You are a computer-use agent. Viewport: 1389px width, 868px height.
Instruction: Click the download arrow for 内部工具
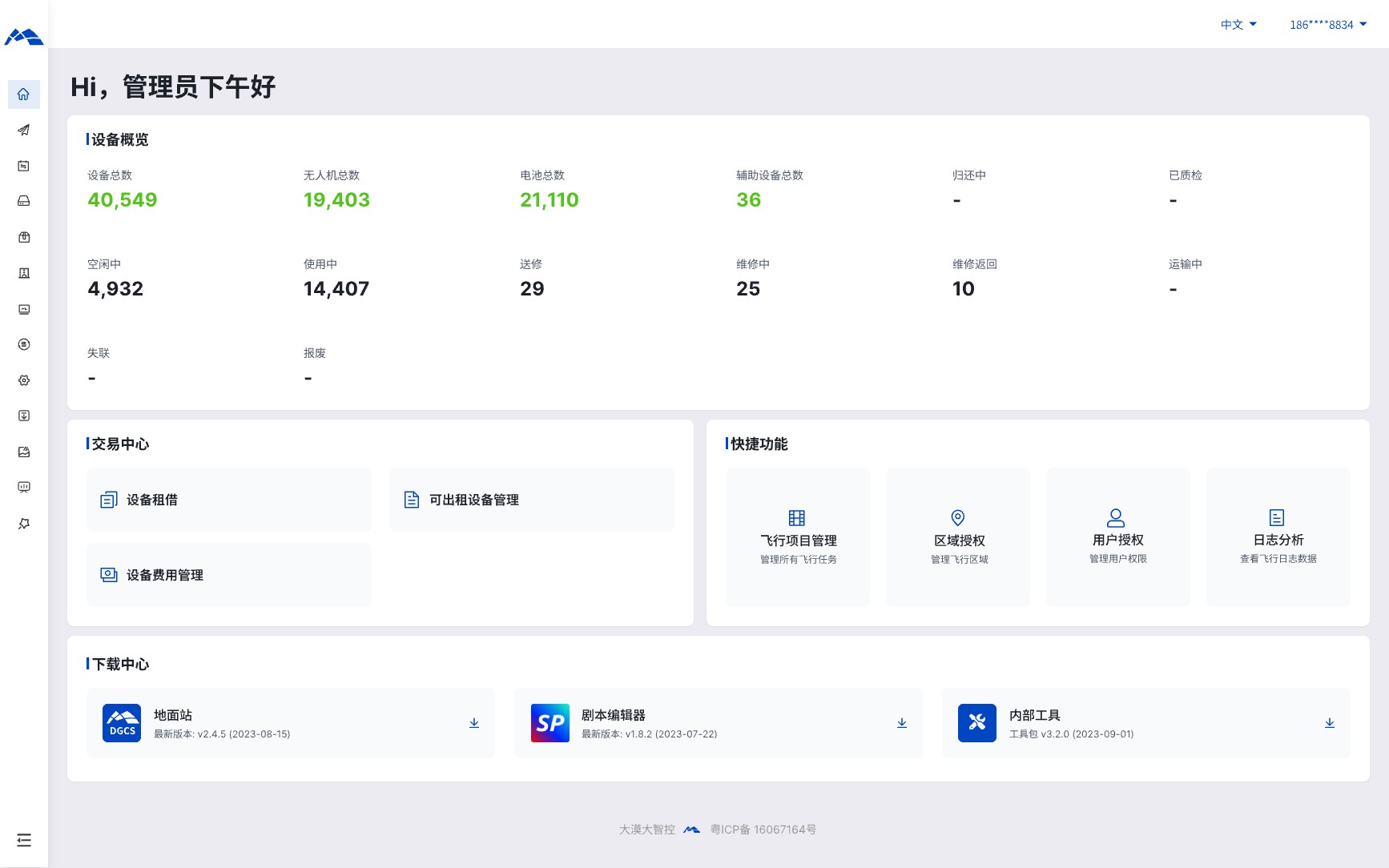tap(1330, 723)
